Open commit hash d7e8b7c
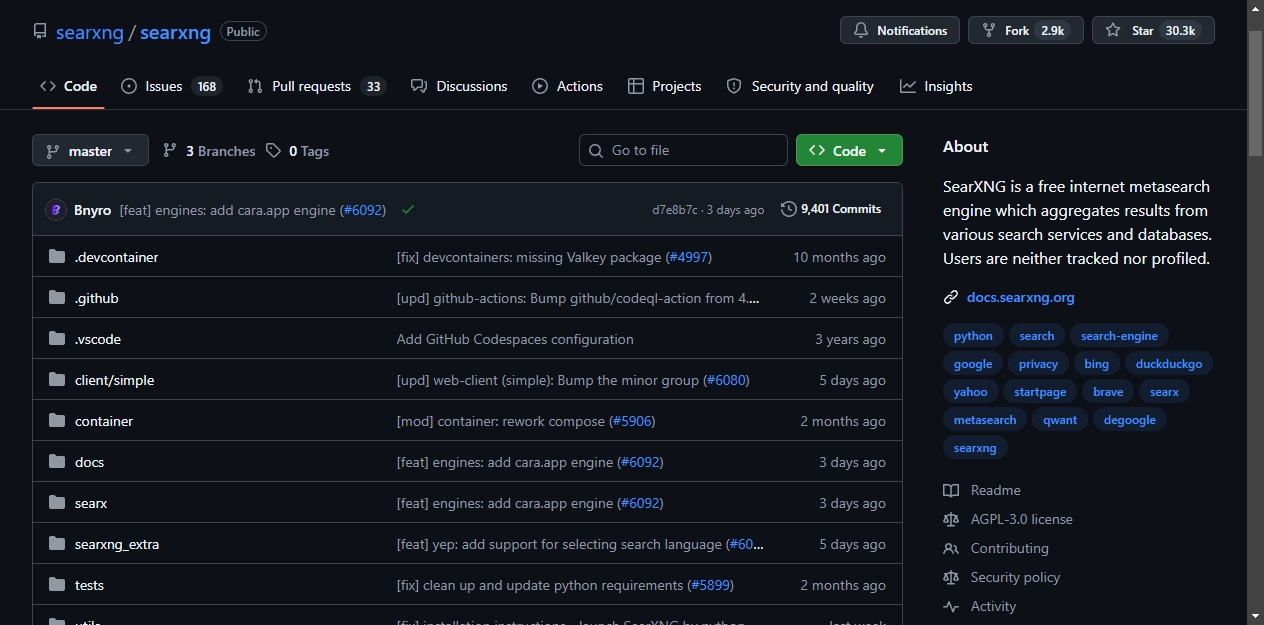 [x=675, y=210]
